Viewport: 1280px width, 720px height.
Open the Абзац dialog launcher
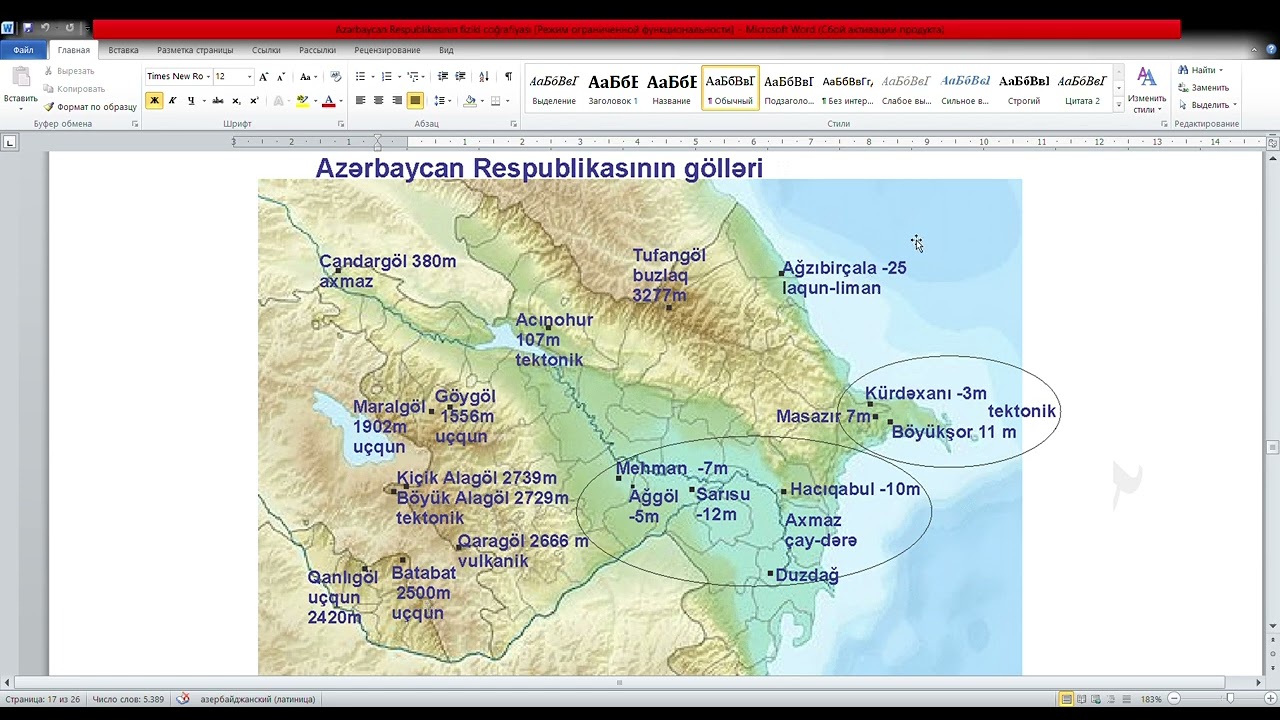point(514,124)
